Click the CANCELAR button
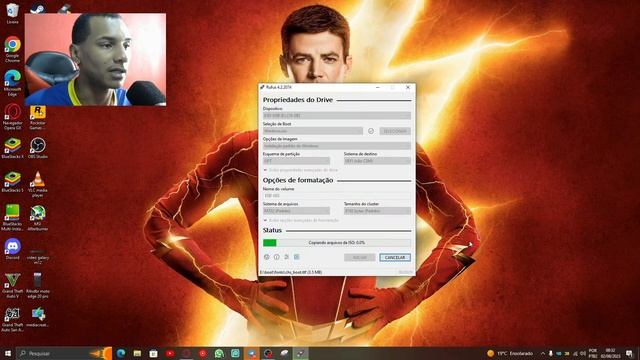This screenshot has height=360, width=640. point(395,258)
